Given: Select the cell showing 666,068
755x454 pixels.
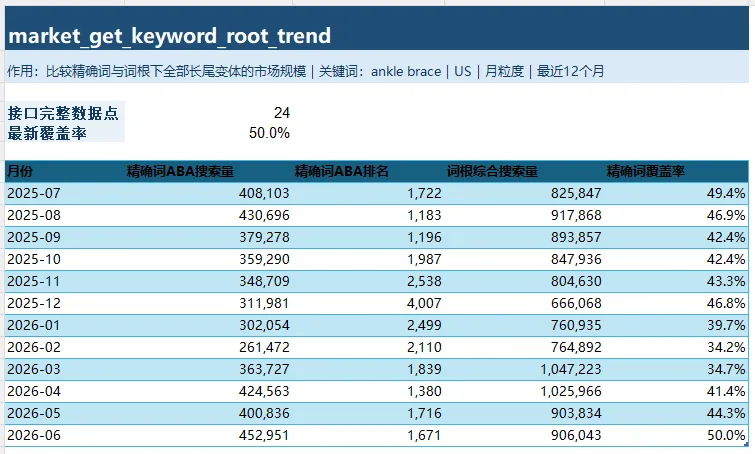Looking at the screenshot, I should pyautogui.click(x=524, y=303).
